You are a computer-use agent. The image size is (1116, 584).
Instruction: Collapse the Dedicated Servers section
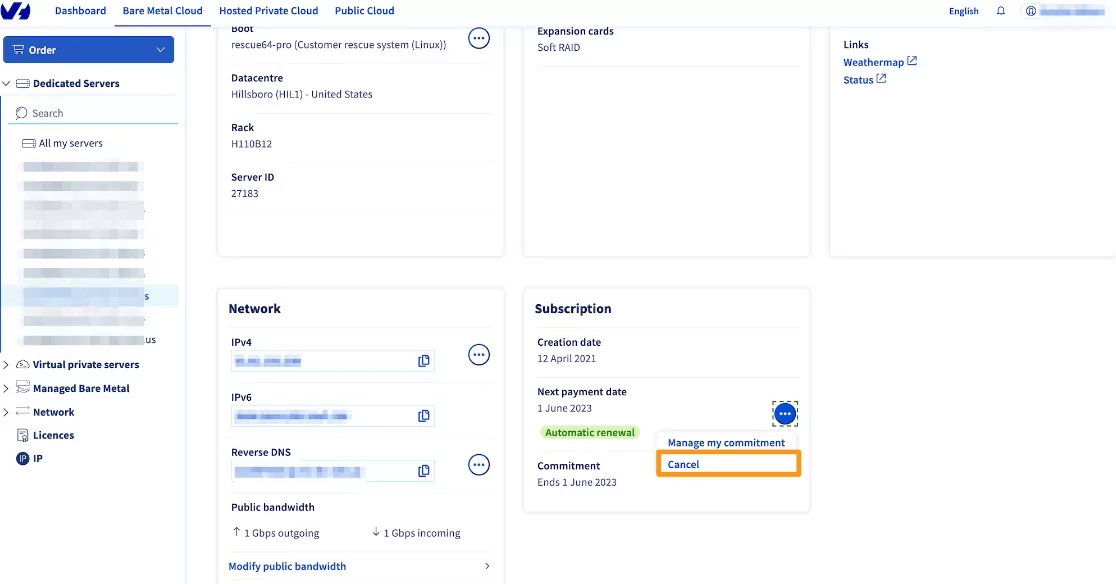coord(6,83)
